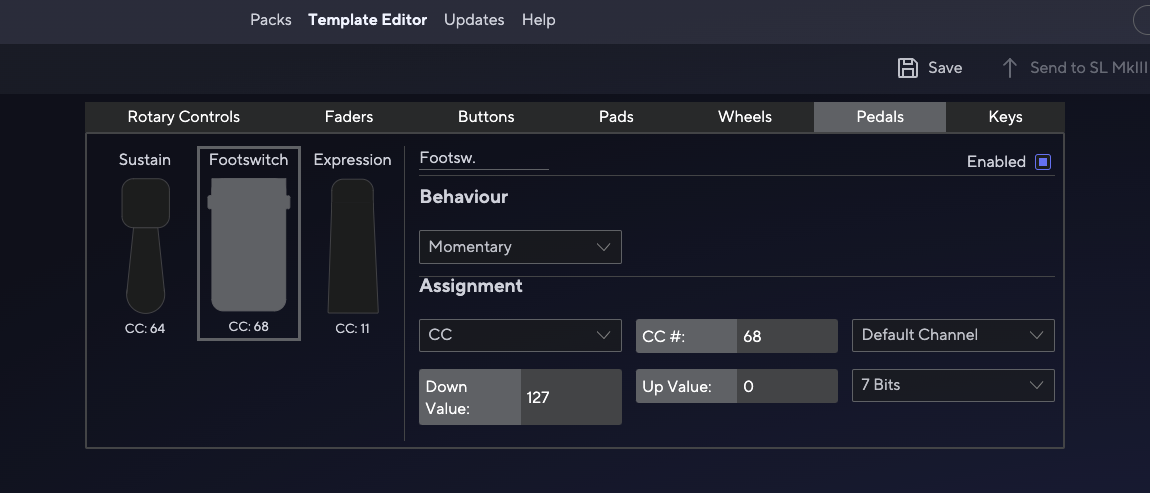Toggle the Enabled checkbox
1150x493 pixels.
pyautogui.click(x=1042, y=162)
